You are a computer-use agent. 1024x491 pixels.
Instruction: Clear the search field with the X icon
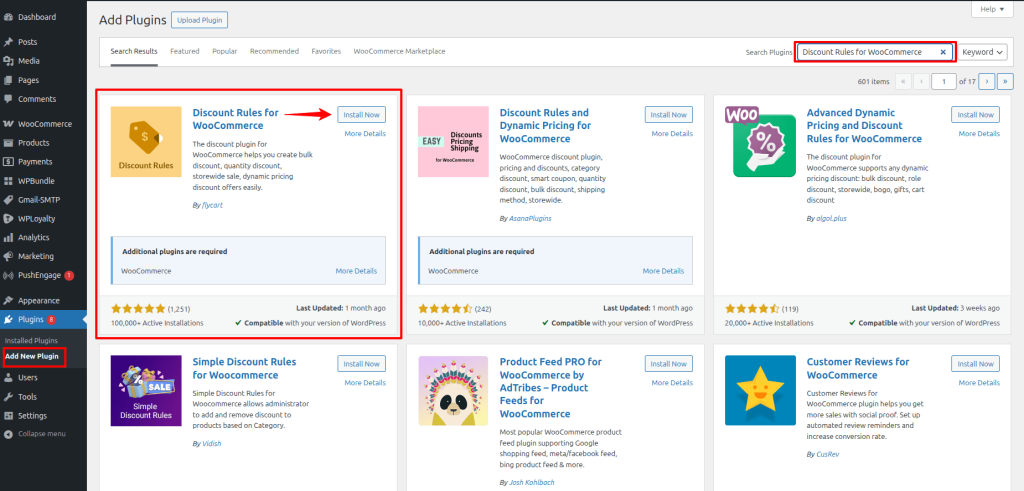point(943,52)
